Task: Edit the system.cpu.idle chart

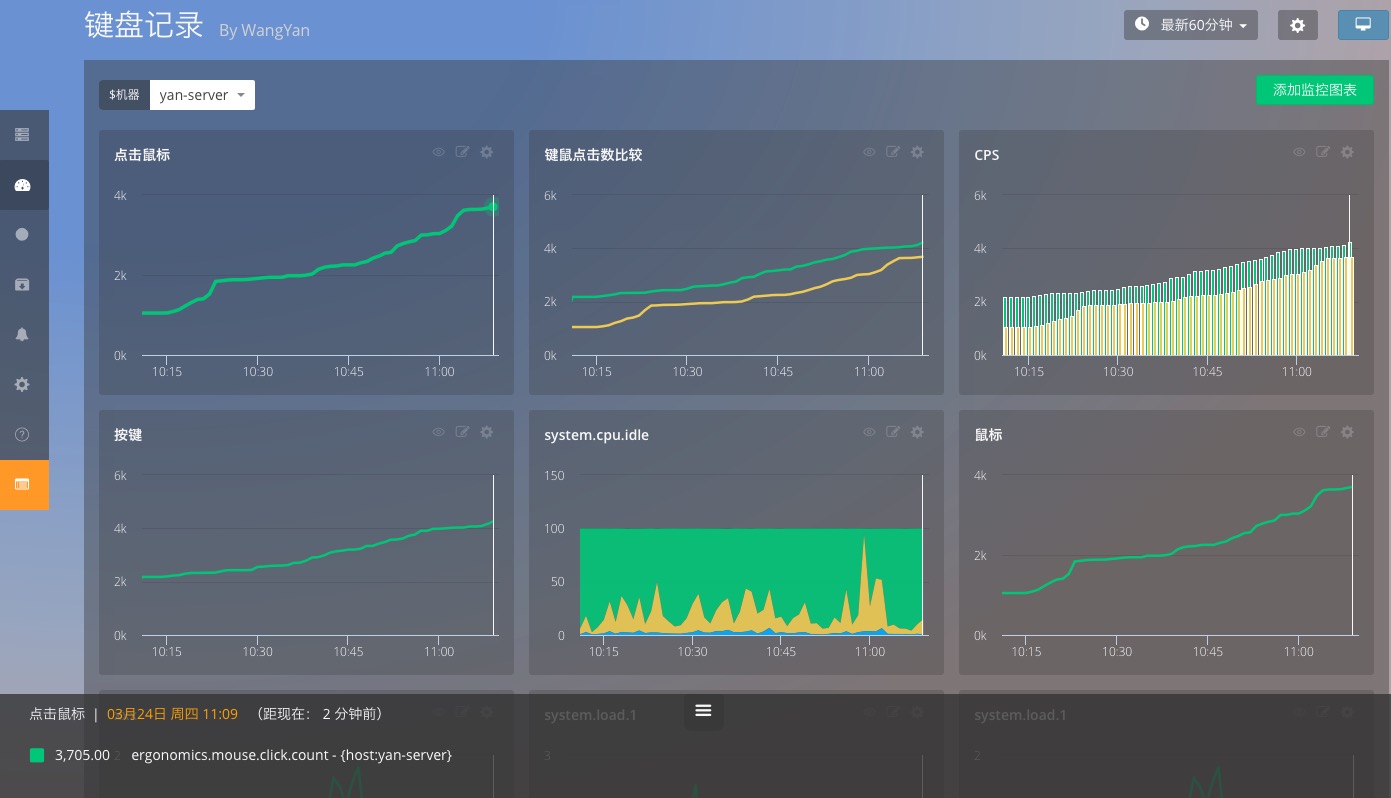Action: click(x=892, y=432)
